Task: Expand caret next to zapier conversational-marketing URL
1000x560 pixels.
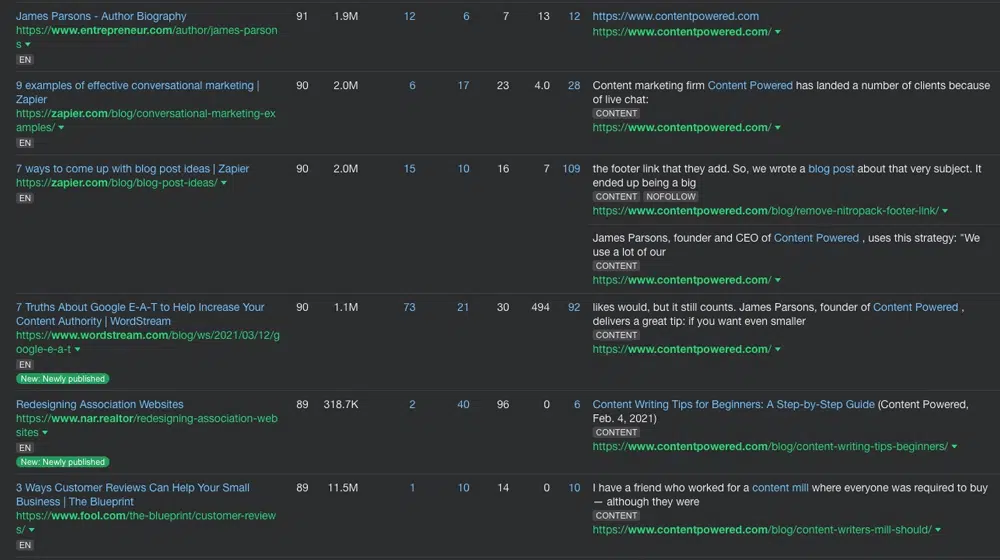Action: [x=61, y=128]
